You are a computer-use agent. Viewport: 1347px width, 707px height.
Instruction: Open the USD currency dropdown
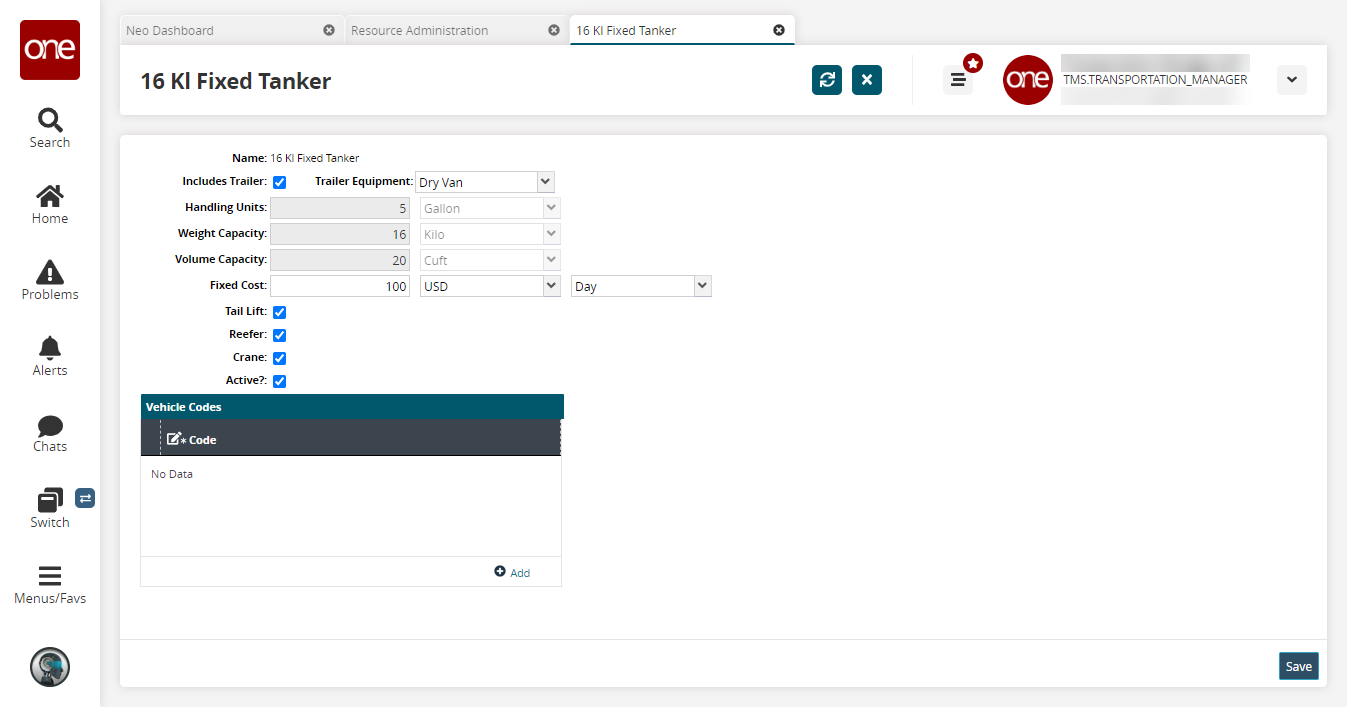click(491, 286)
